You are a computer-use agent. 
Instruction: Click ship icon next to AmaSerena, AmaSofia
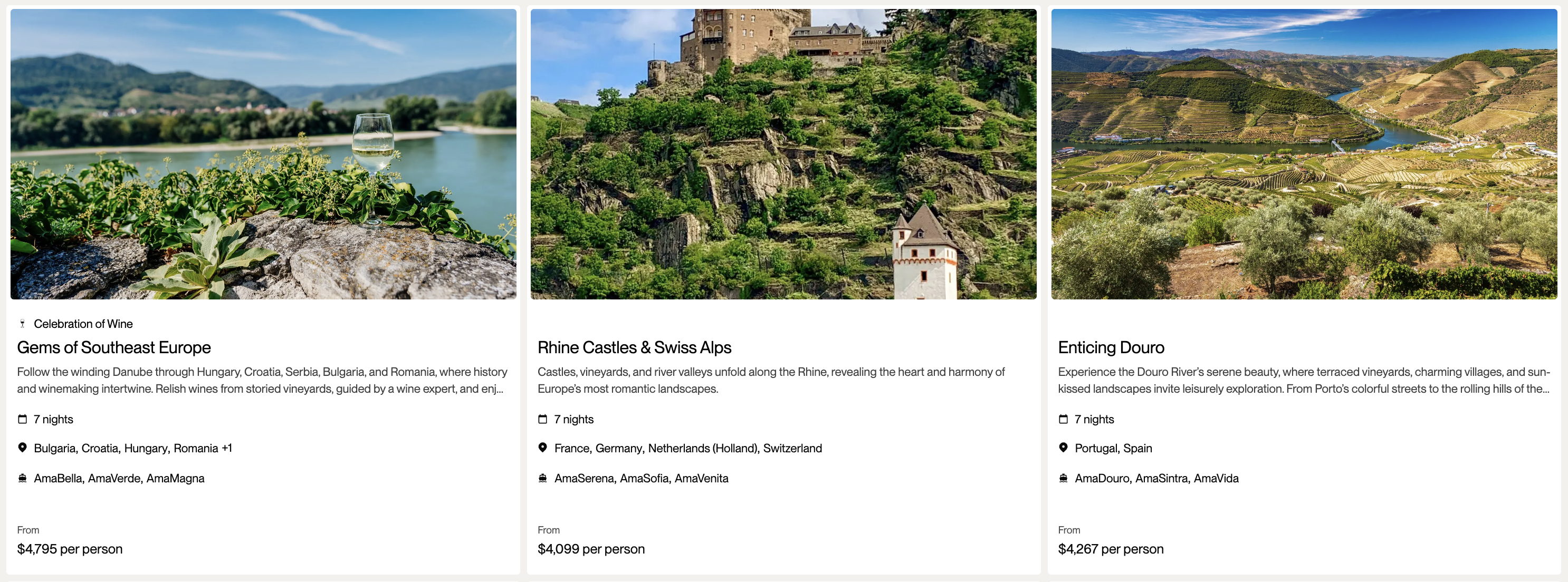pyautogui.click(x=542, y=478)
